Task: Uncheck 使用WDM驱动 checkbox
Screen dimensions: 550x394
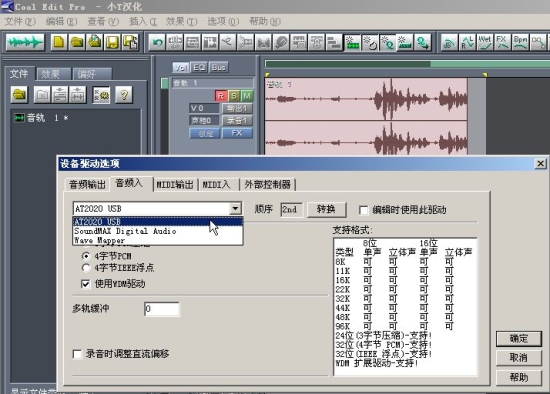Action: click(x=85, y=283)
